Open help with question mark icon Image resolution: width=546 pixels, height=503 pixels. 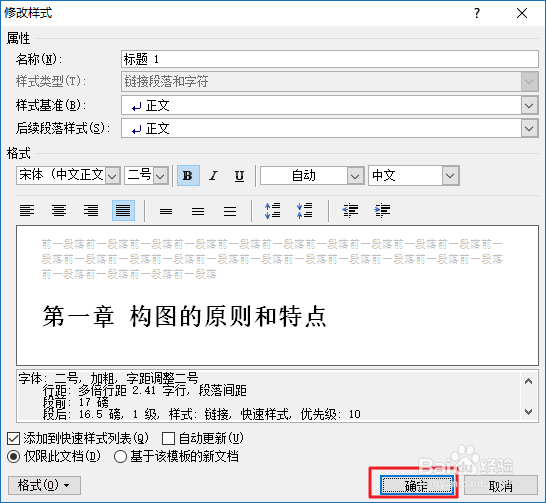477,13
